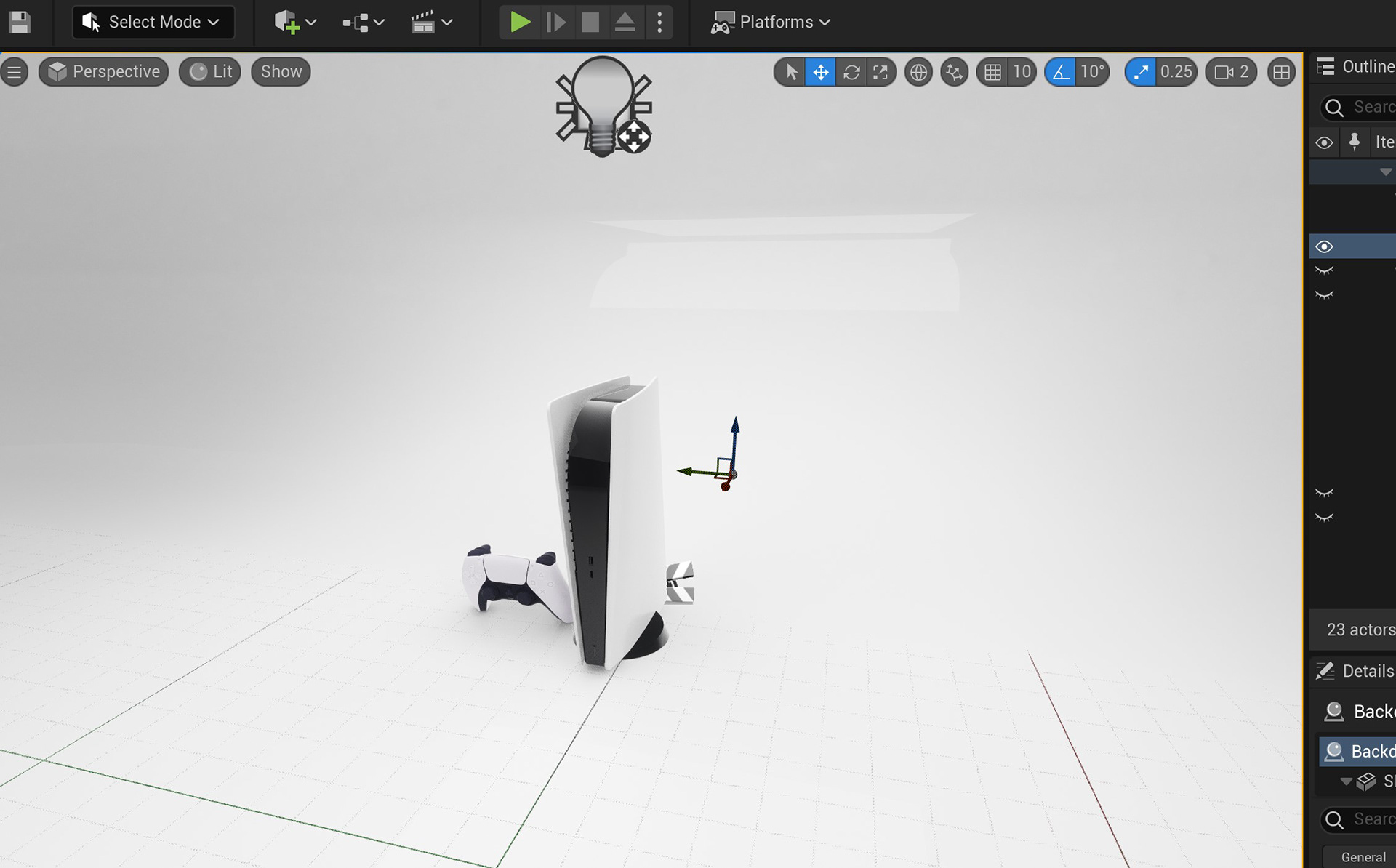Show the lowest hidden actor in Outliner
This screenshot has height=868, width=1396.
1324,518
